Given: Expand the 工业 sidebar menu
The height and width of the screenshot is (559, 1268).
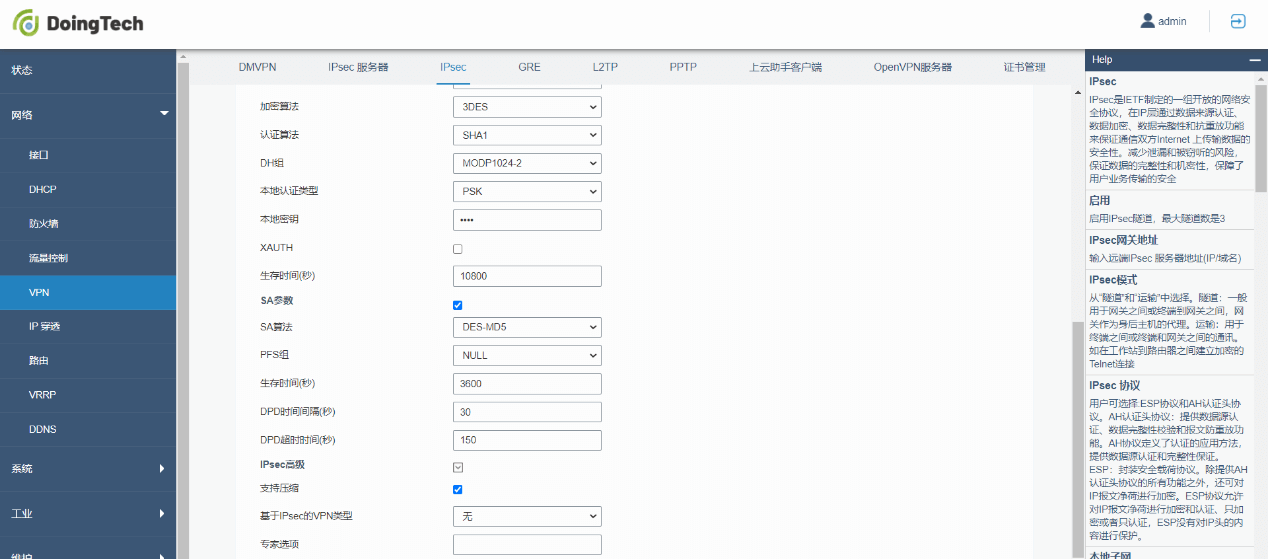Looking at the screenshot, I should (162, 513).
